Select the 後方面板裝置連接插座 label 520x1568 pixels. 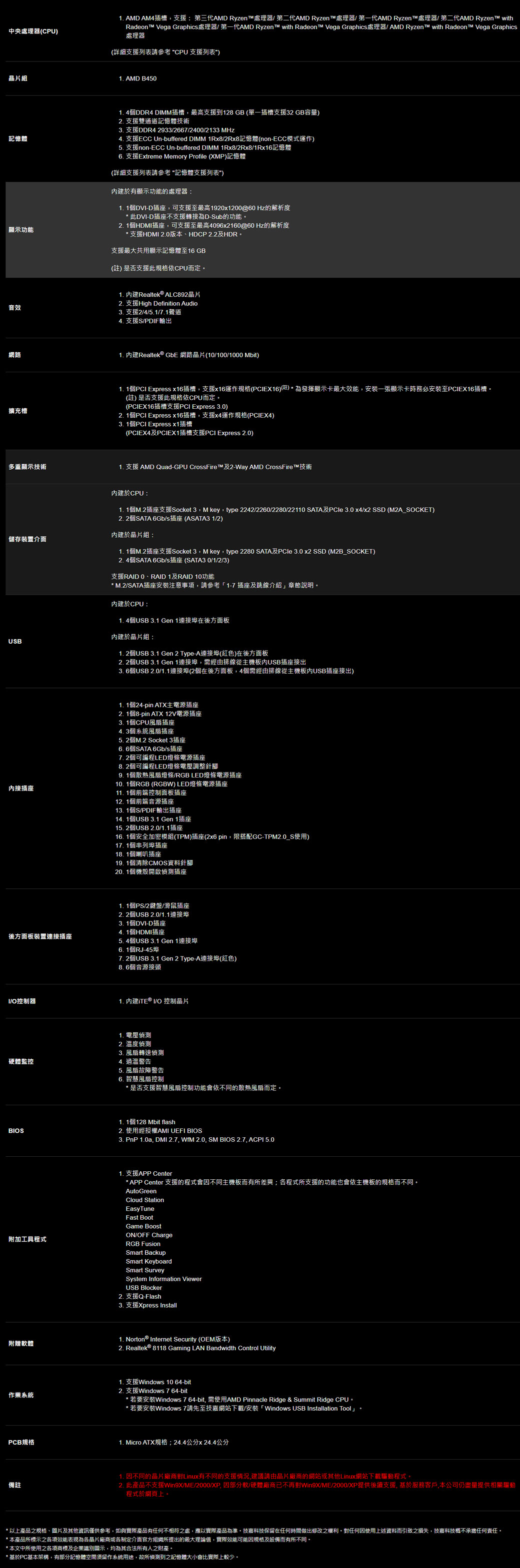point(40,936)
